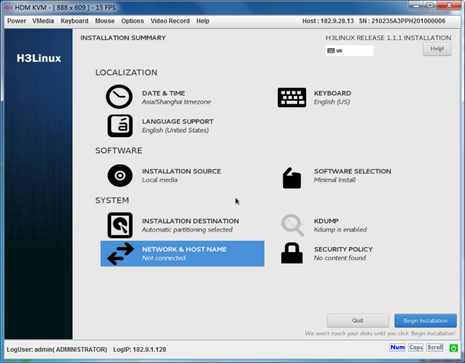
Task: Click Installation Destination hard disk icon
Action: click(120, 225)
